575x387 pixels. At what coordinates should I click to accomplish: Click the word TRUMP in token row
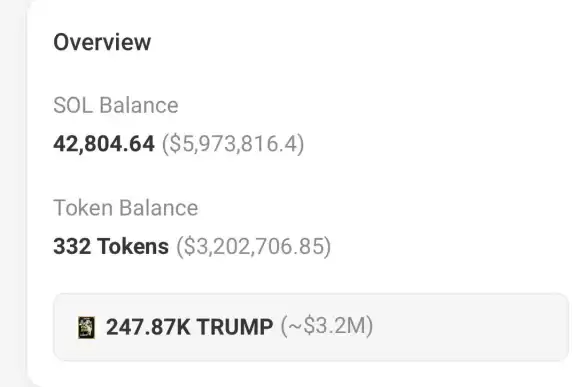235,327
